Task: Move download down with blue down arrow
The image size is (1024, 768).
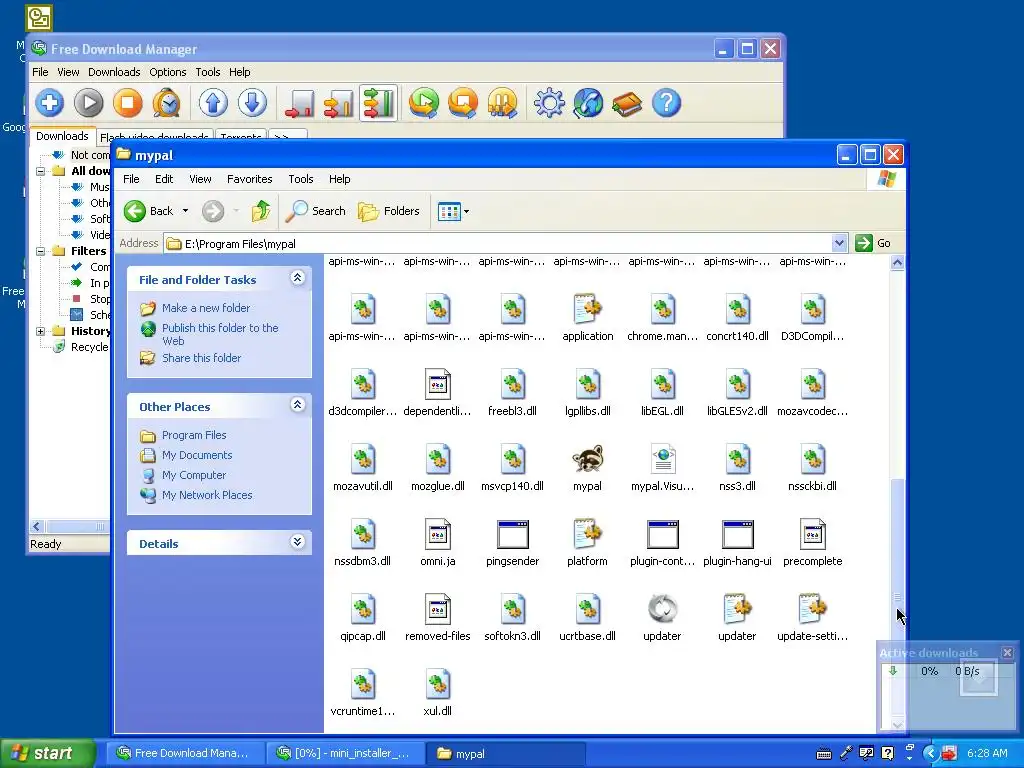Action: [252, 103]
